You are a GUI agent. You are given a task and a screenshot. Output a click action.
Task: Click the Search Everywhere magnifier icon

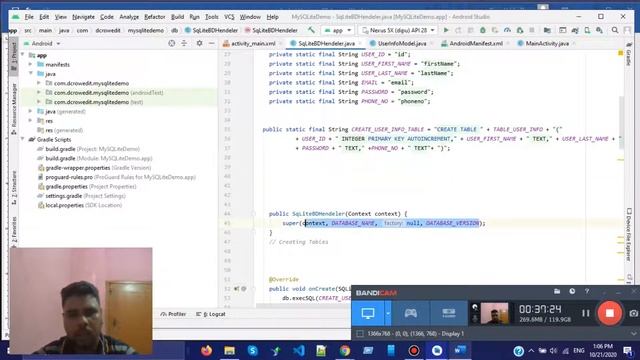(x=615, y=30)
